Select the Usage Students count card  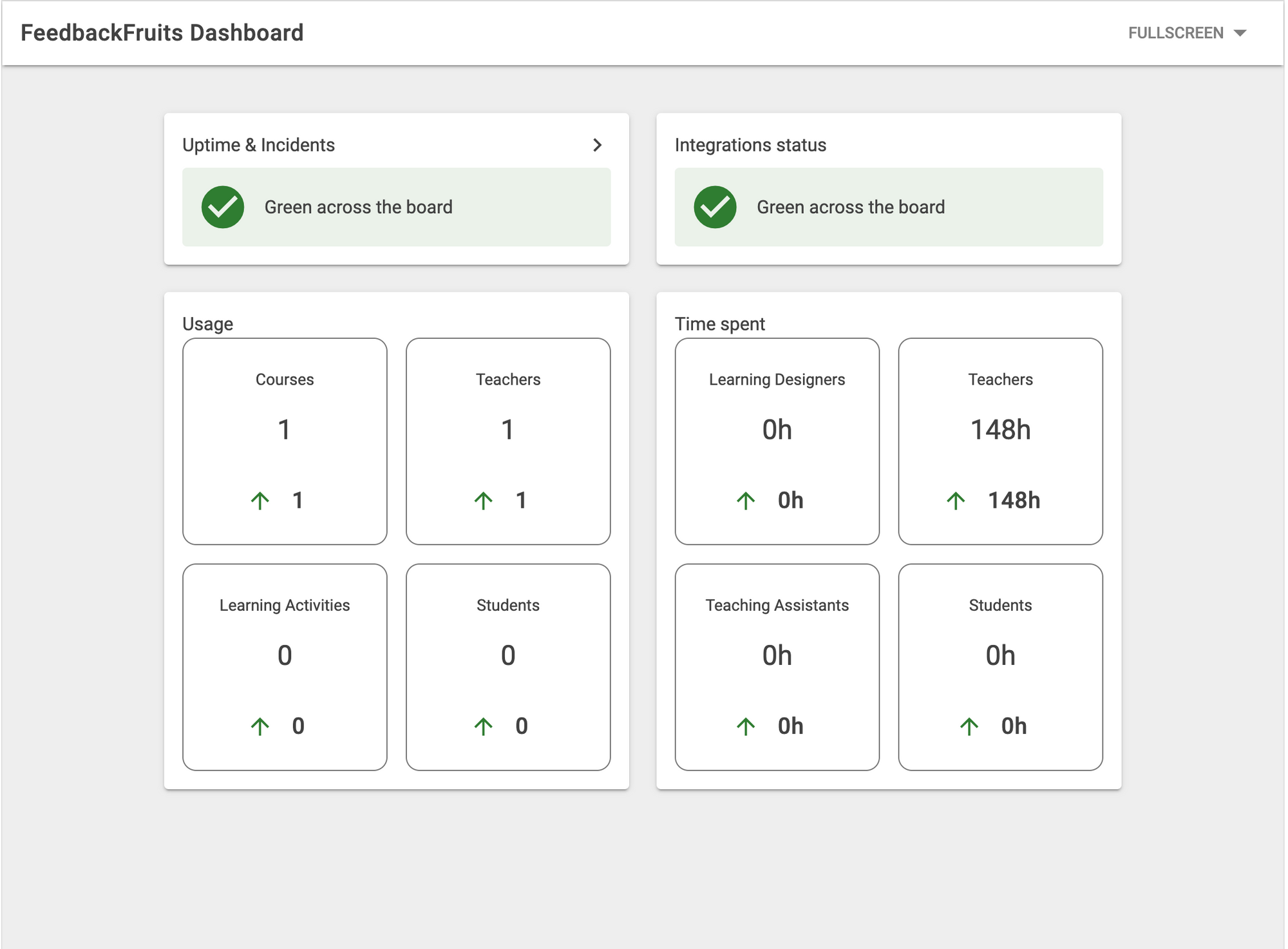(x=508, y=667)
